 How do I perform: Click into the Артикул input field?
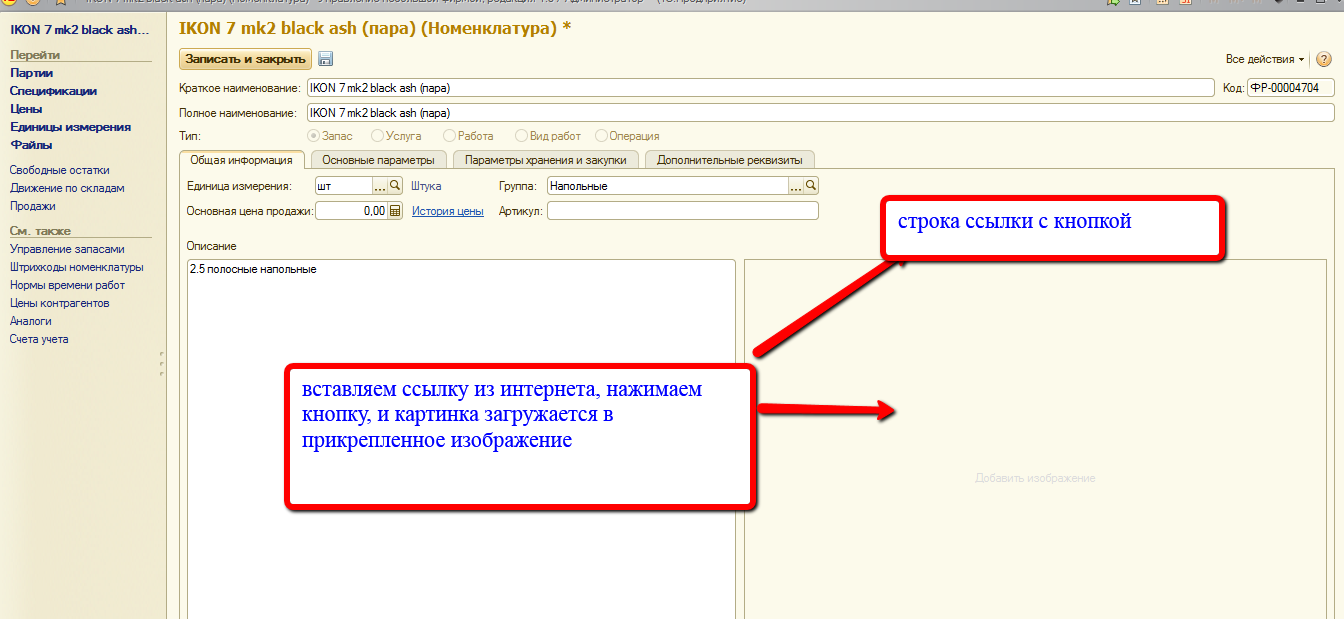(682, 211)
